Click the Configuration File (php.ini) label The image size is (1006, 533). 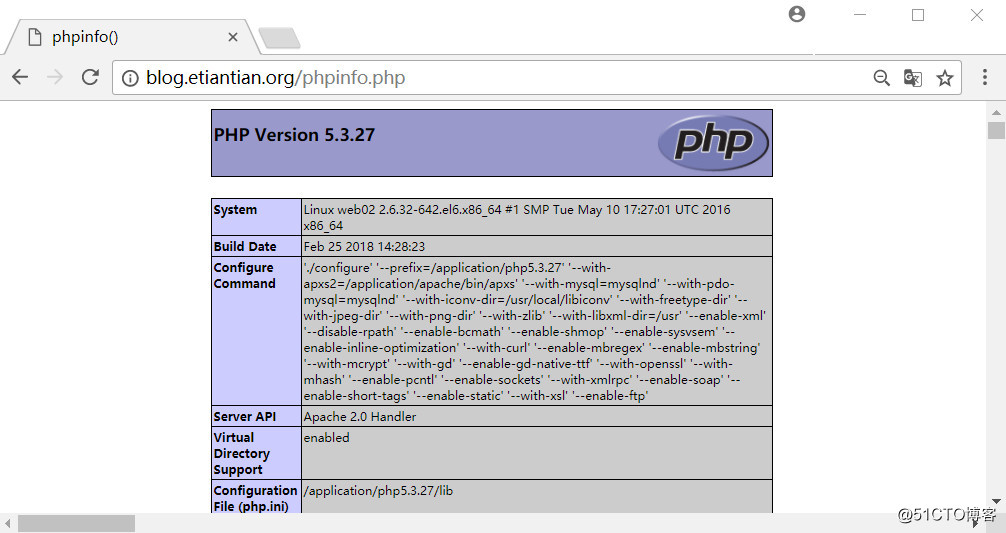tap(255, 498)
